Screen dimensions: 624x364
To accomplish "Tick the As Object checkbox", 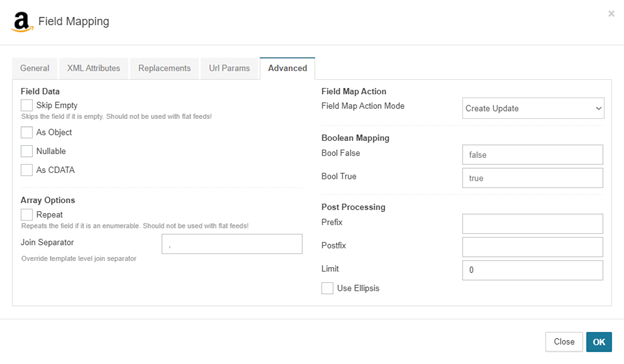I will coord(27,132).
